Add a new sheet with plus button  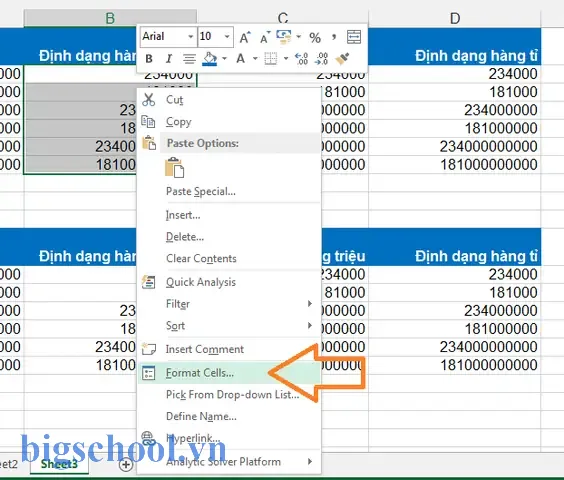click(x=126, y=465)
